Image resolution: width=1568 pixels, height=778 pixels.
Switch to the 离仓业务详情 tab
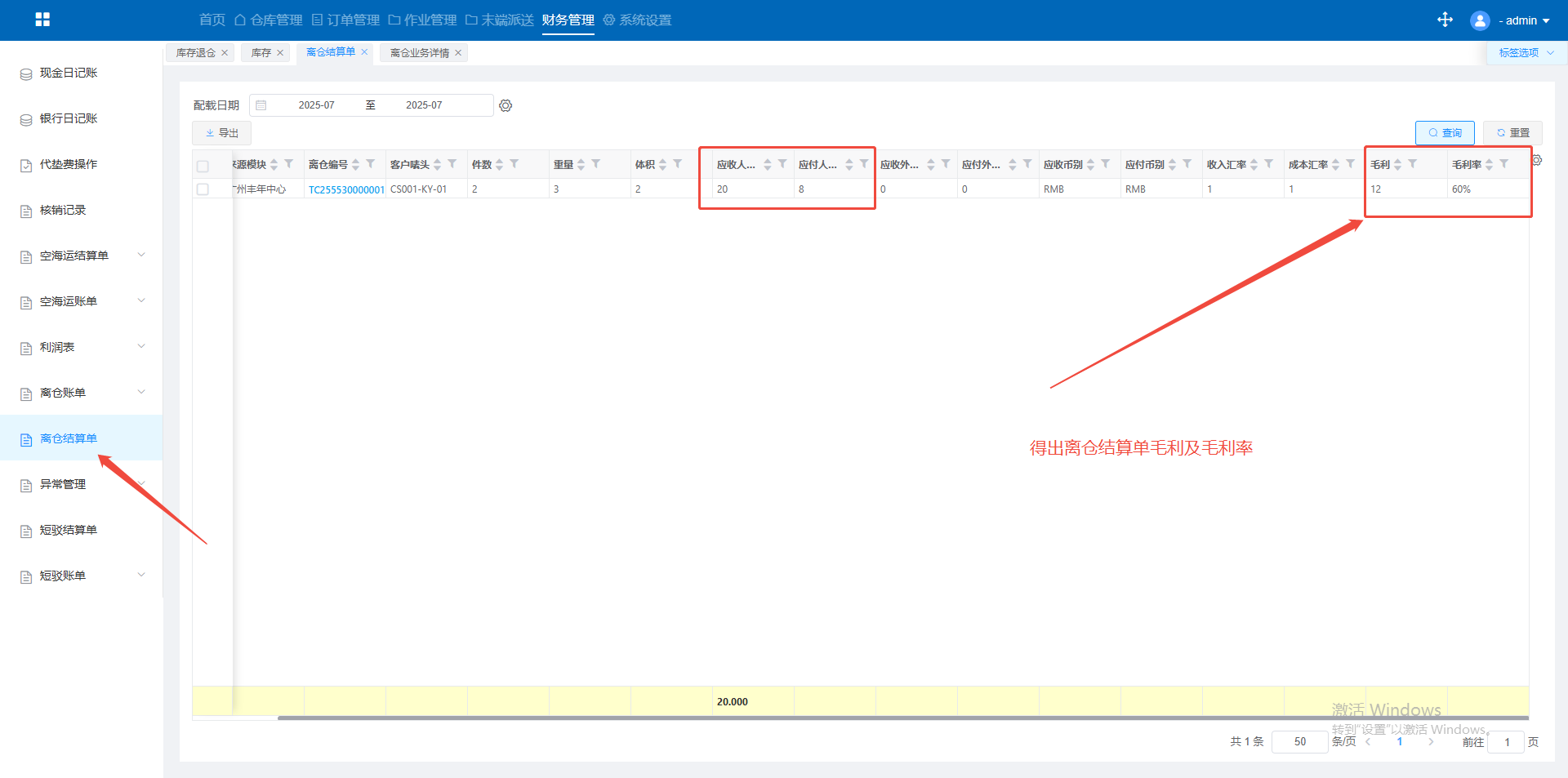(x=419, y=53)
